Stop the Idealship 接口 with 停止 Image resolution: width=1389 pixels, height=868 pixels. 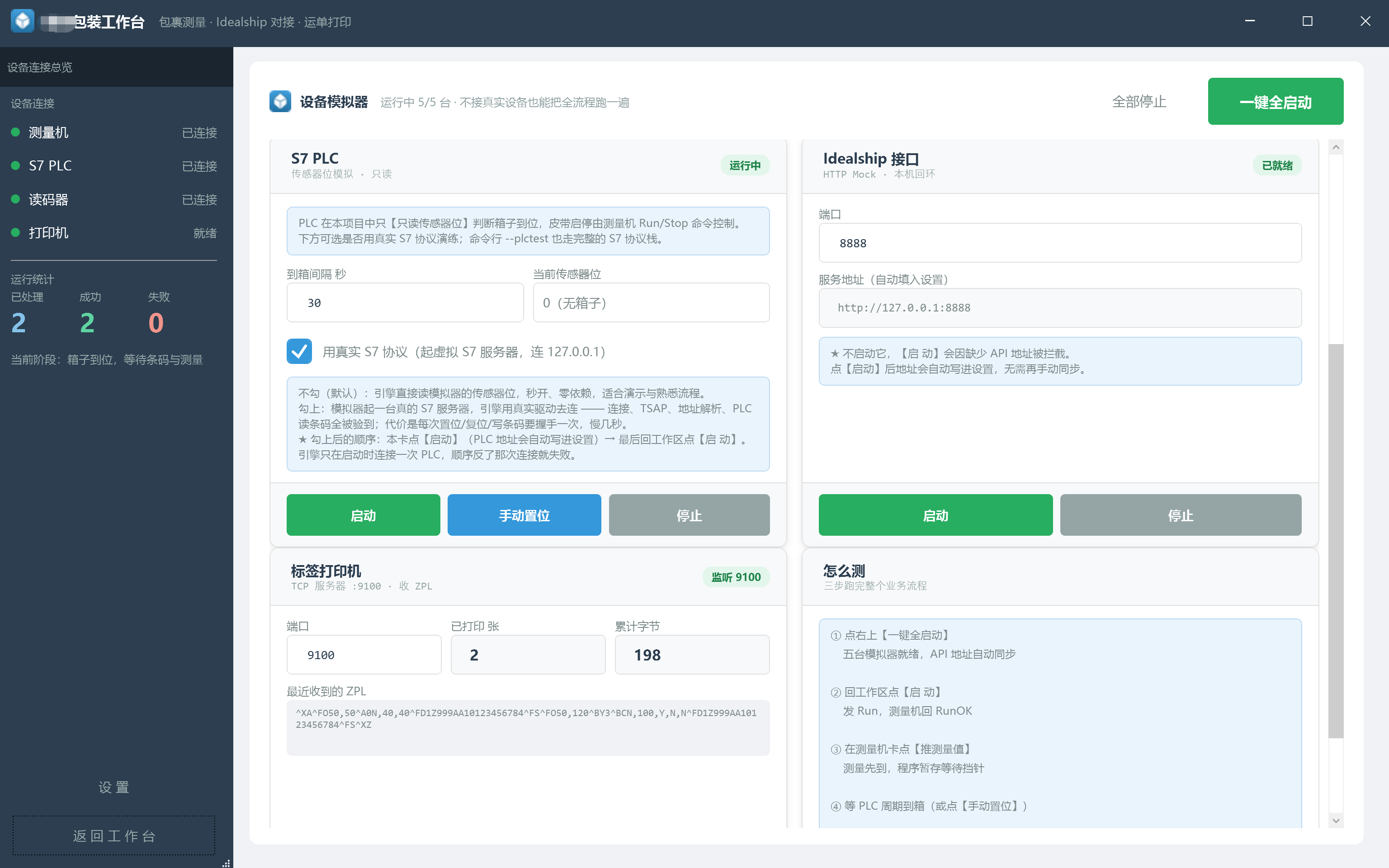pyautogui.click(x=1181, y=515)
